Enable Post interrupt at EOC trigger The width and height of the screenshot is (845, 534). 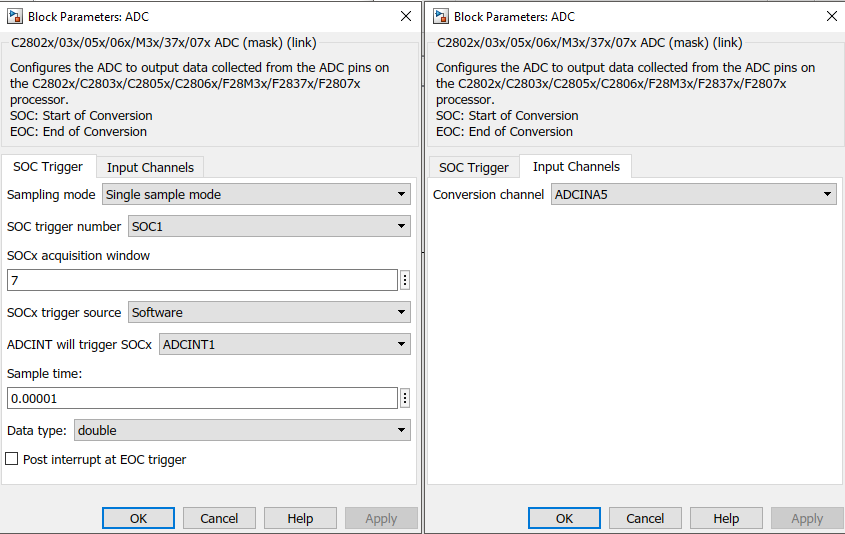(12, 460)
